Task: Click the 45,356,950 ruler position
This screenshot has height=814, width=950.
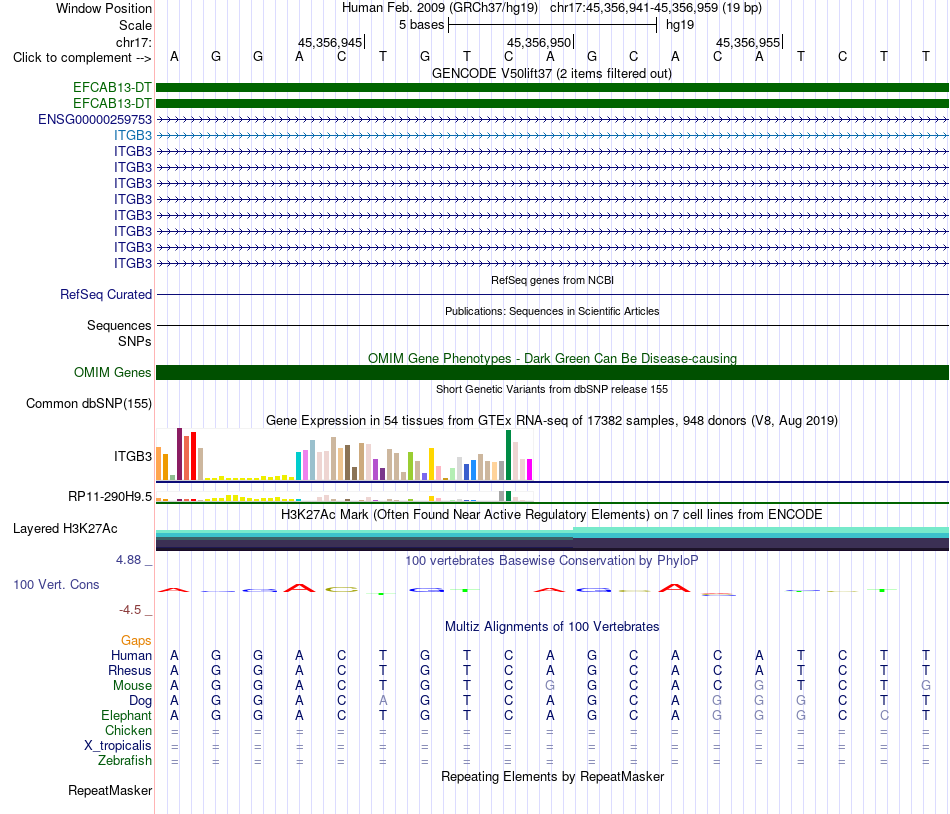Action: 539,42
